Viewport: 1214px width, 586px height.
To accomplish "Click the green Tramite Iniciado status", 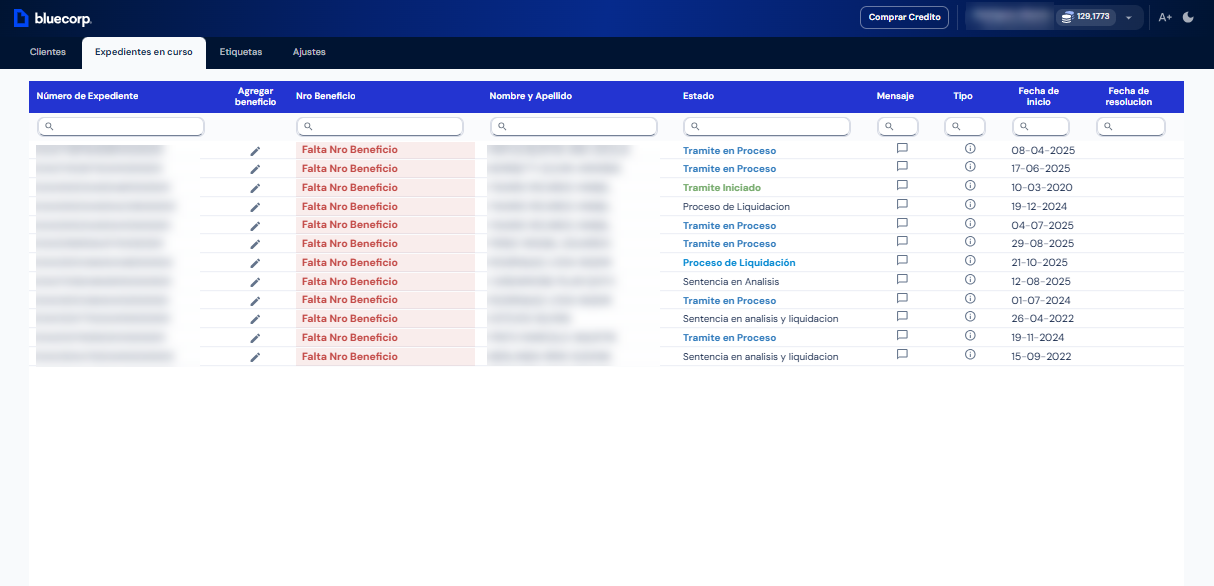I will click(722, 188).
